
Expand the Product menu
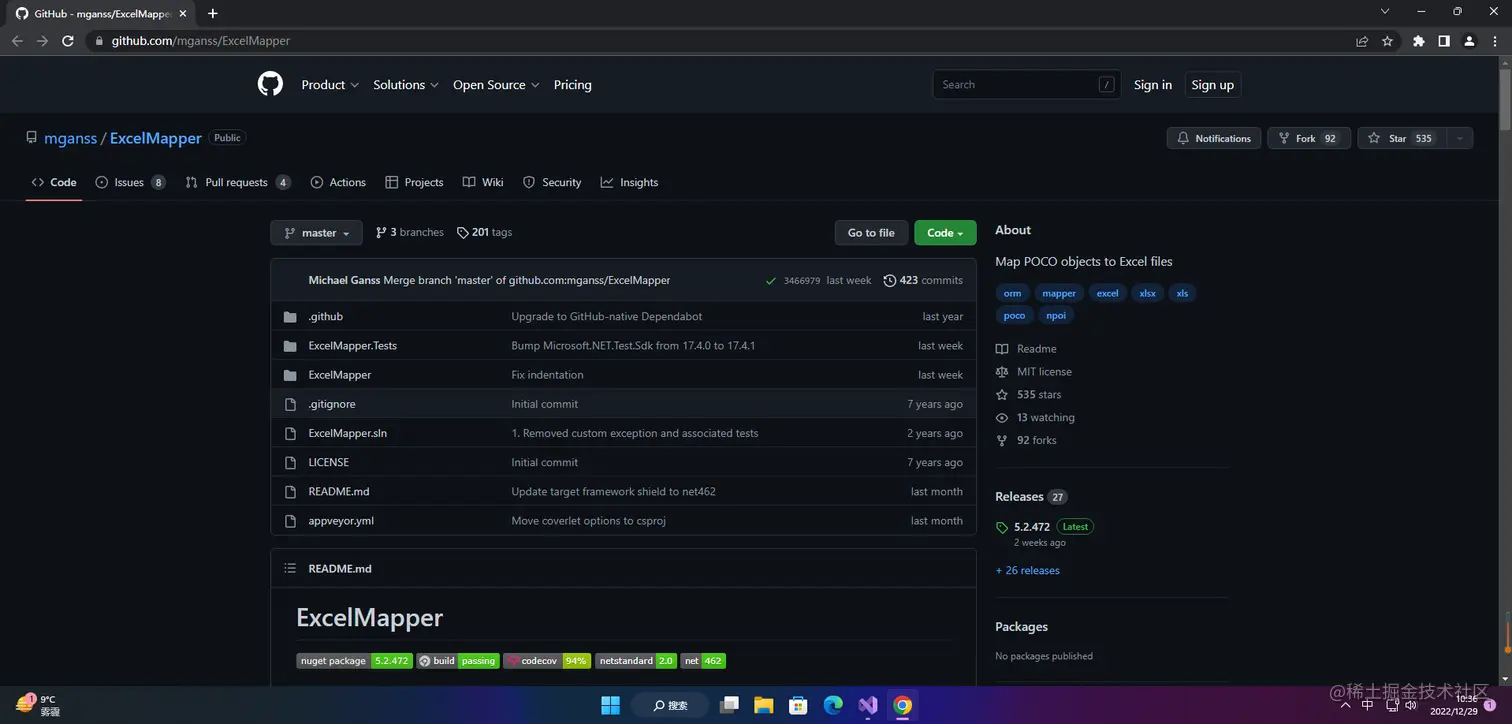pyautogui.click(x=330, y=85)
